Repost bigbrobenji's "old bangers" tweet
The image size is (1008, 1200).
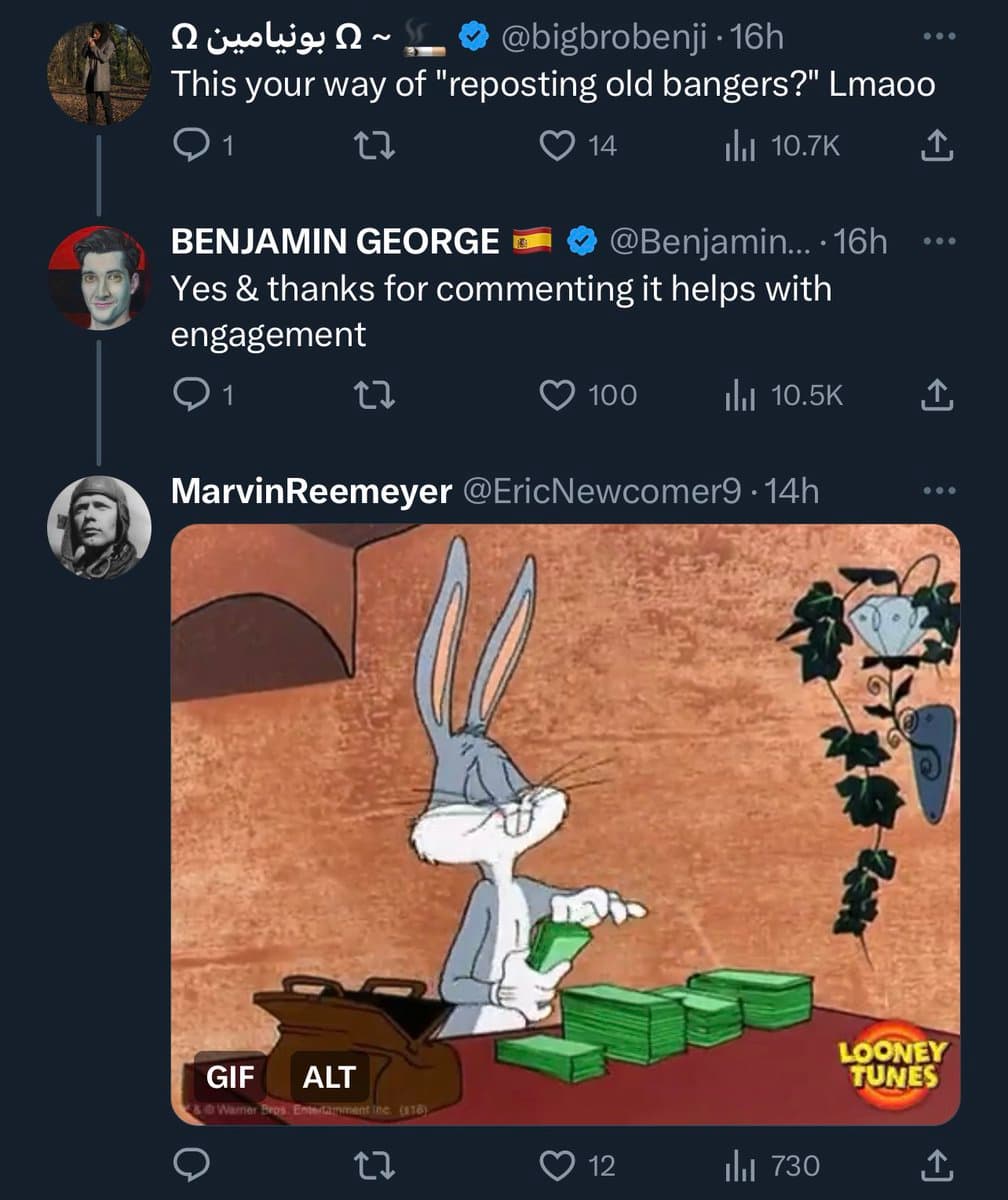point(376,147)
